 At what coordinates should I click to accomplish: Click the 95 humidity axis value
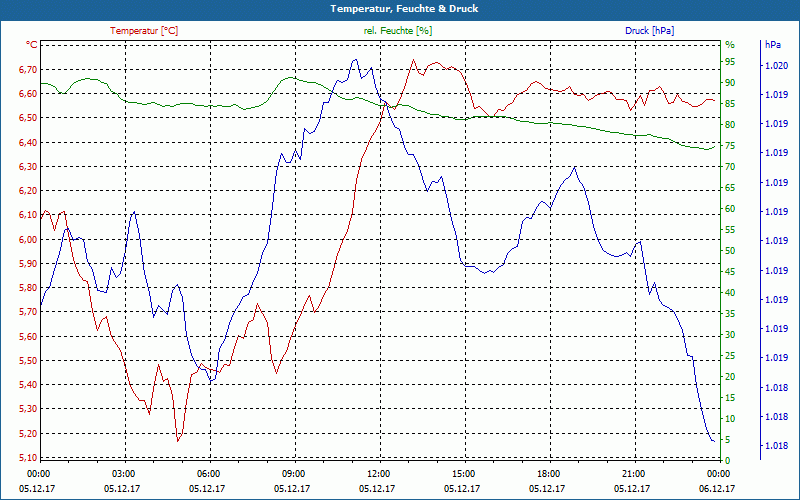point(730,62)
